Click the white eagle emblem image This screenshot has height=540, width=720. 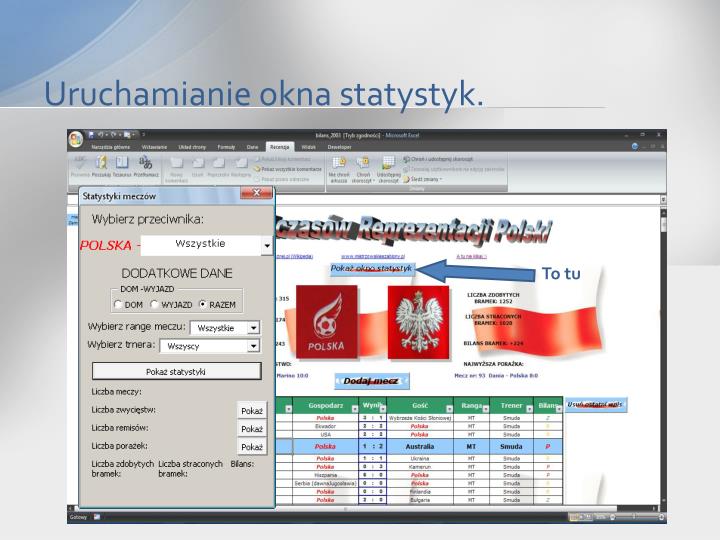pos(418,322)
